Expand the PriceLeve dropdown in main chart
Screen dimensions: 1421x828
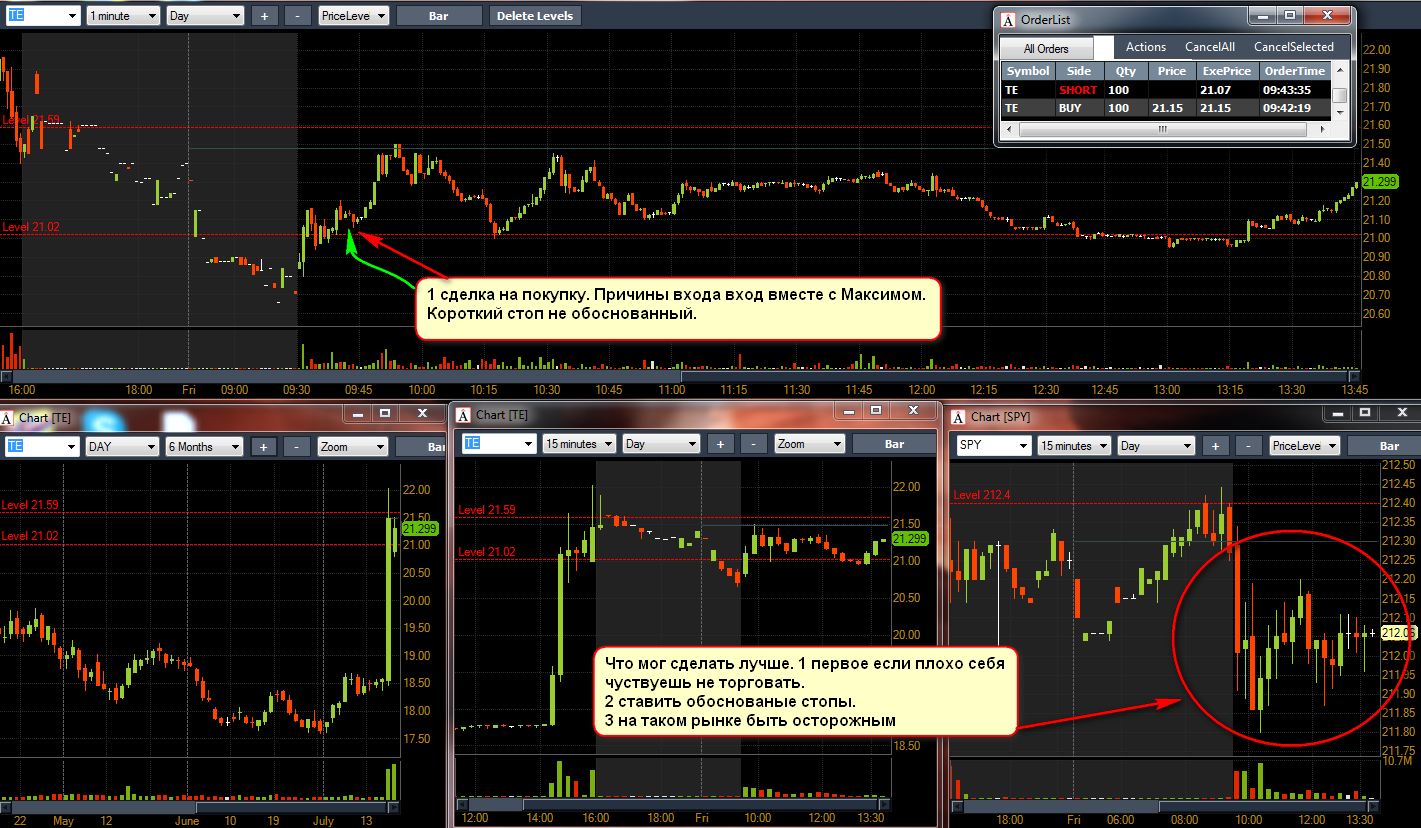354,16
